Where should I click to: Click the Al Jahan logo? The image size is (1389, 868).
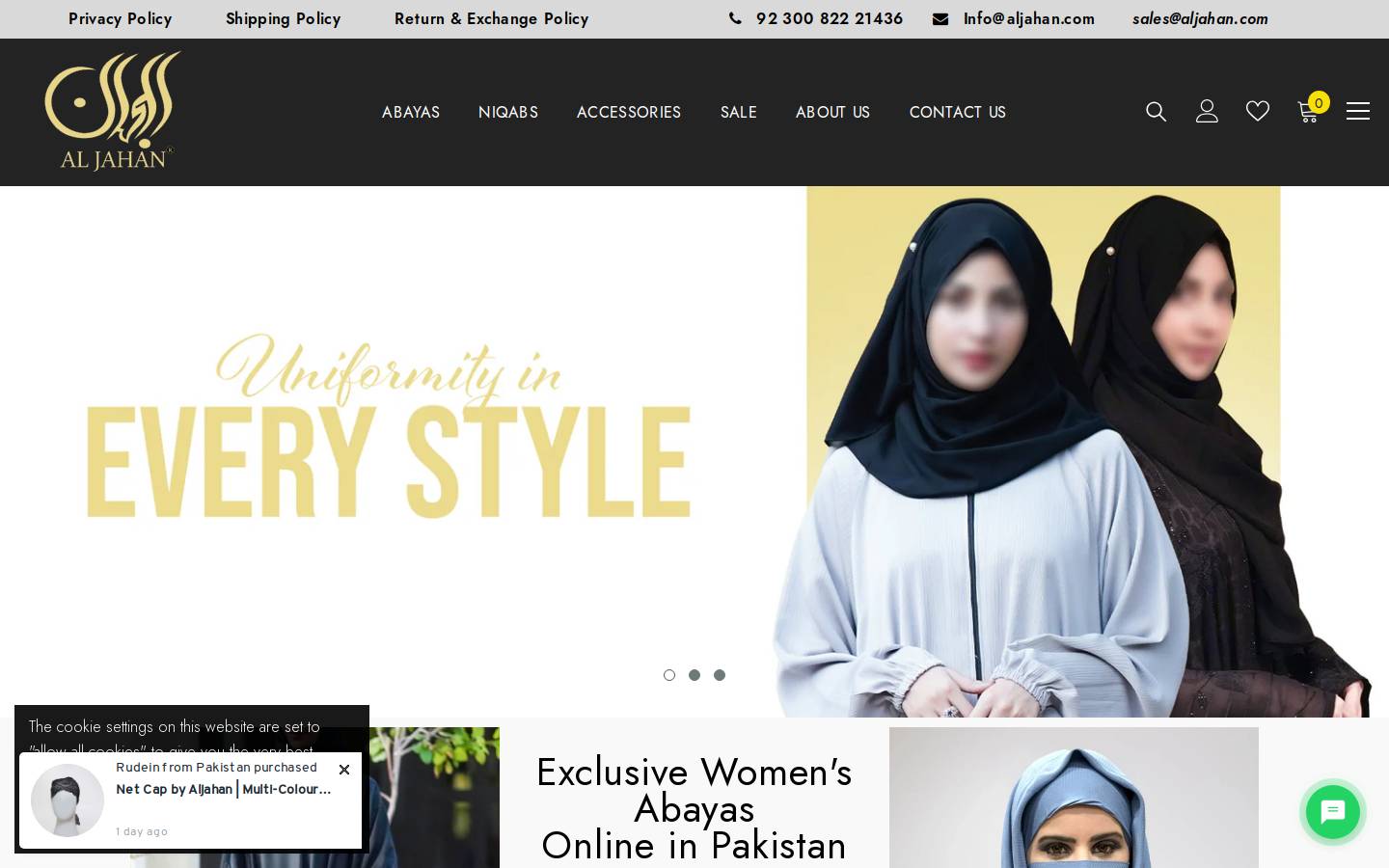click(x=113, y=112)
